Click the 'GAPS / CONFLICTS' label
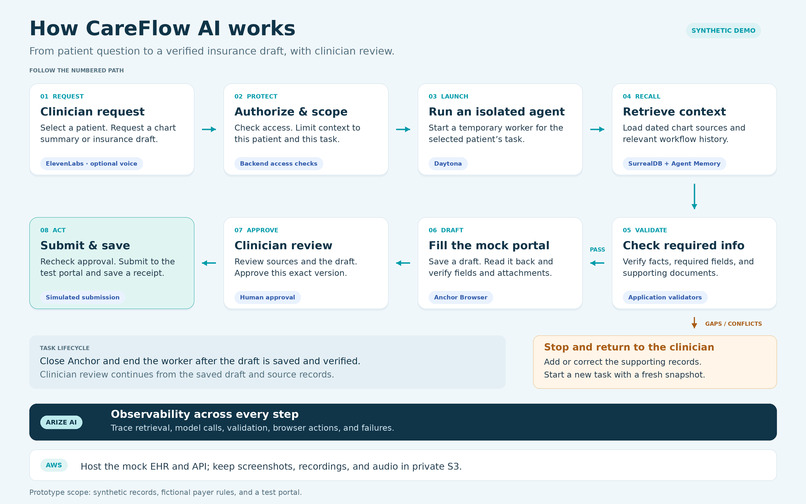 (734, 323)
